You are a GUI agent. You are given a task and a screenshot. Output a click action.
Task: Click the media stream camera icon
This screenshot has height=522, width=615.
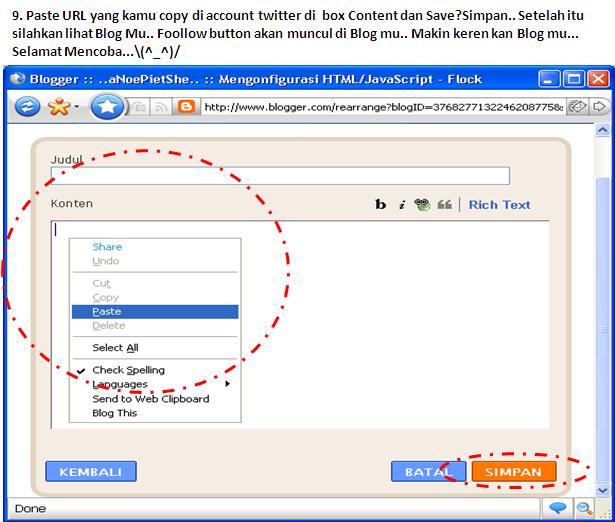pyautogui.click(x=138, y=107)
